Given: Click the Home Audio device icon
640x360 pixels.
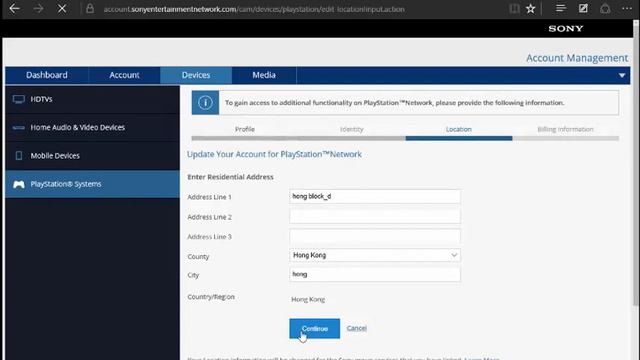Looking at the screenshot, I should [19, 128].
